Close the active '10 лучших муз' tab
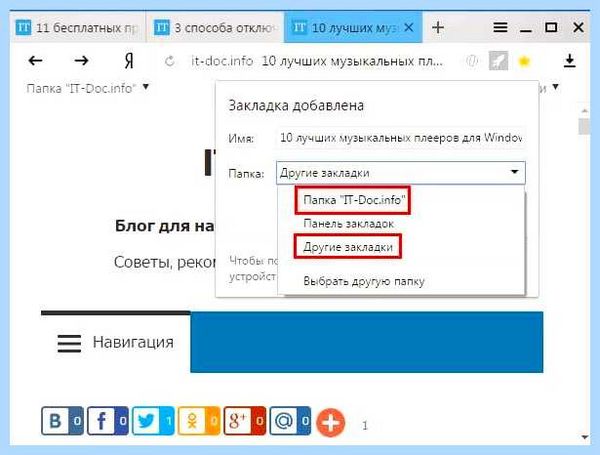The width and height of the screenshot is (600, 455). pyautogui.click(x=409, y=28)
